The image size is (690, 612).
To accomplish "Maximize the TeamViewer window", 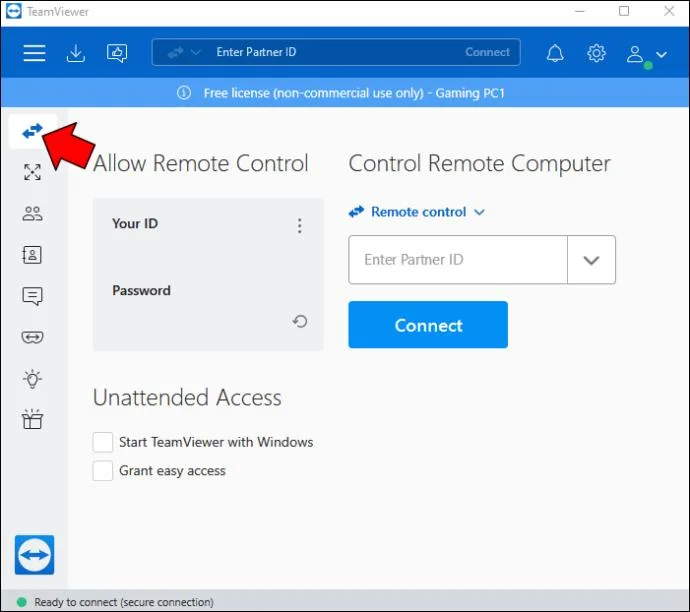I will pos(624,11).
